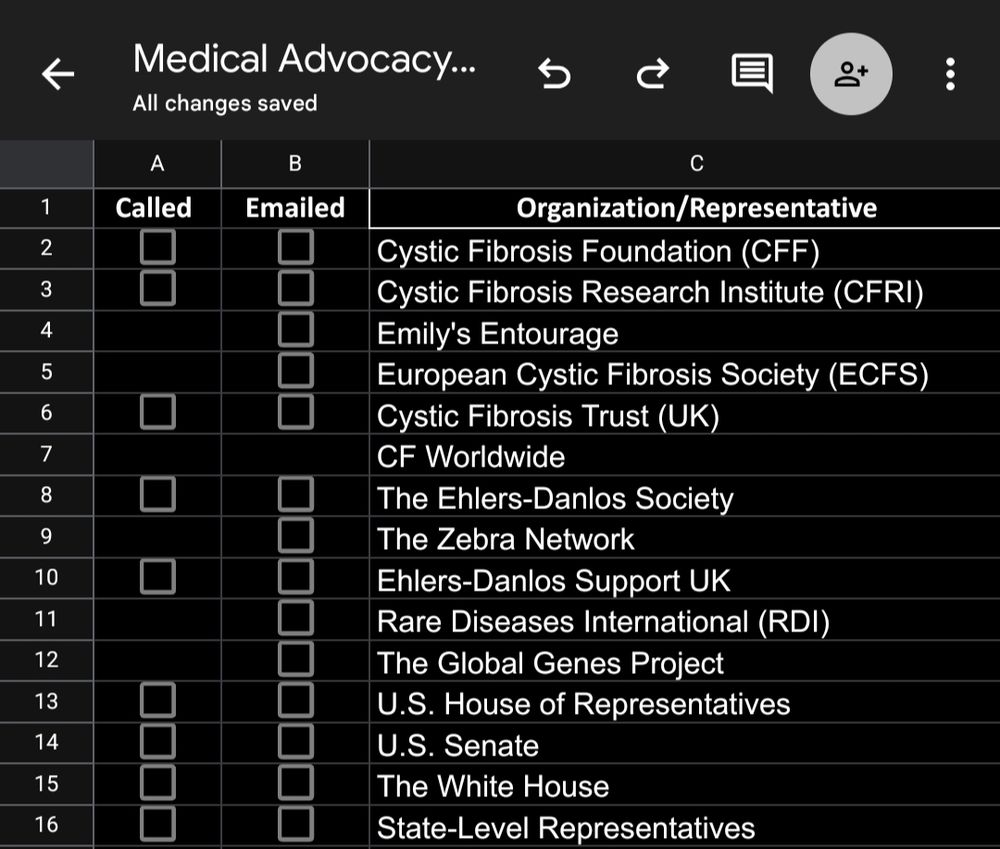
Task: Open the comments panel
Action: 752,74
